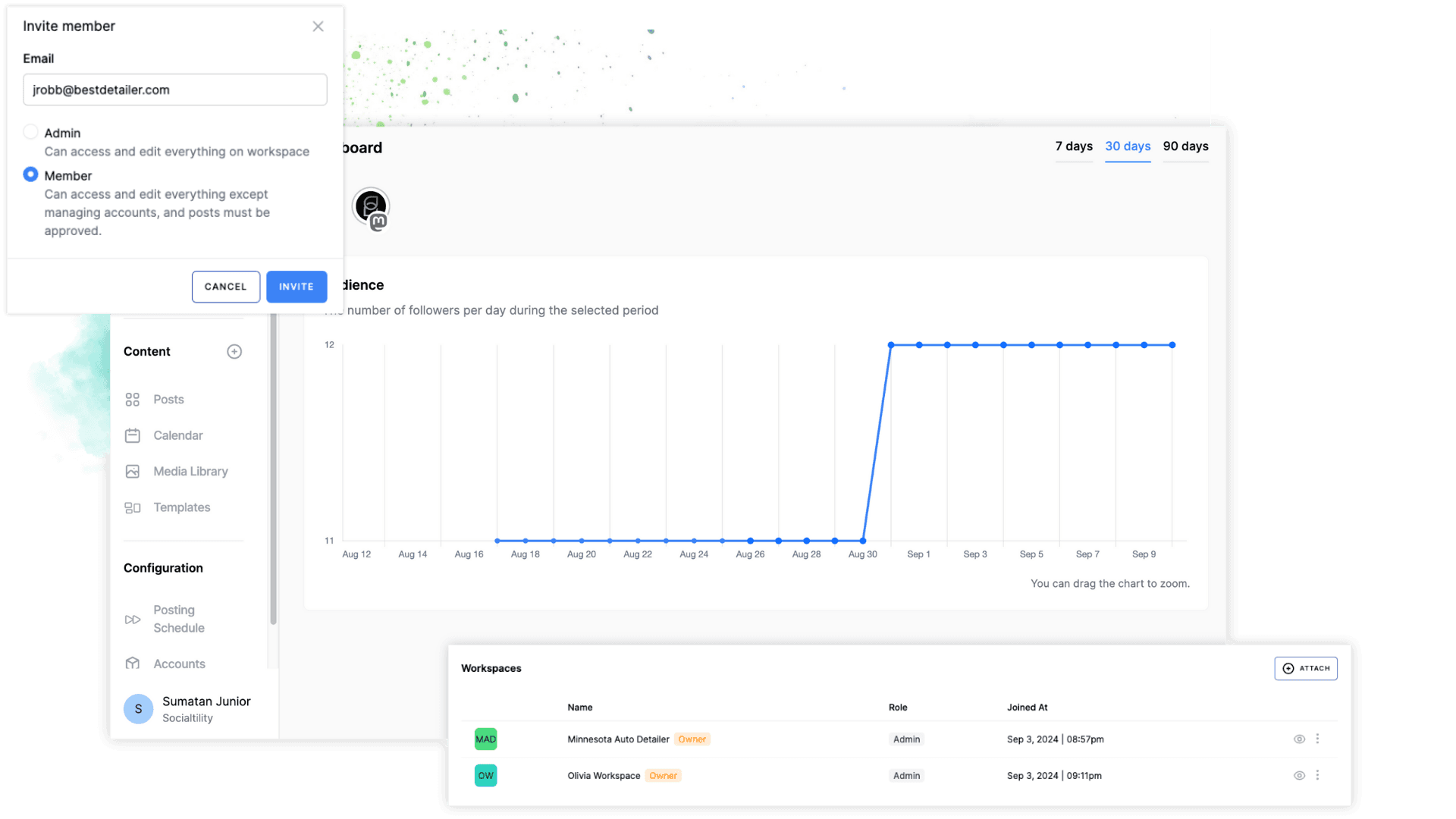
Task: Open the Calendar icon in sidebar
Action: 133,435
